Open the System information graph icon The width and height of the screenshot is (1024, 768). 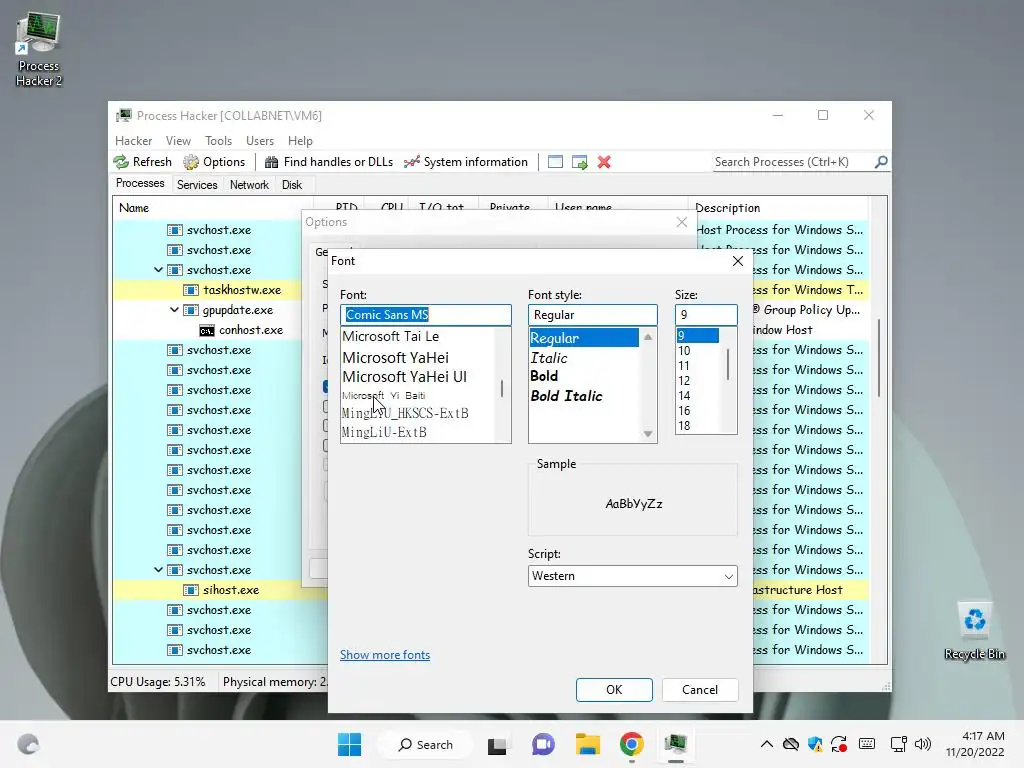(411, 162)
